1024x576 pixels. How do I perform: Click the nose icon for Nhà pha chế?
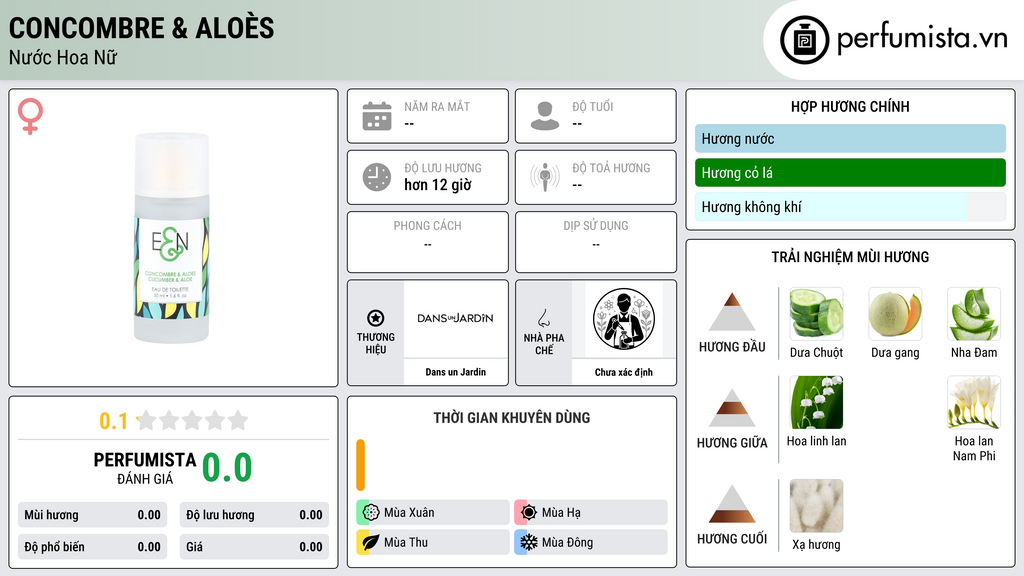click(x=543, y=318)
